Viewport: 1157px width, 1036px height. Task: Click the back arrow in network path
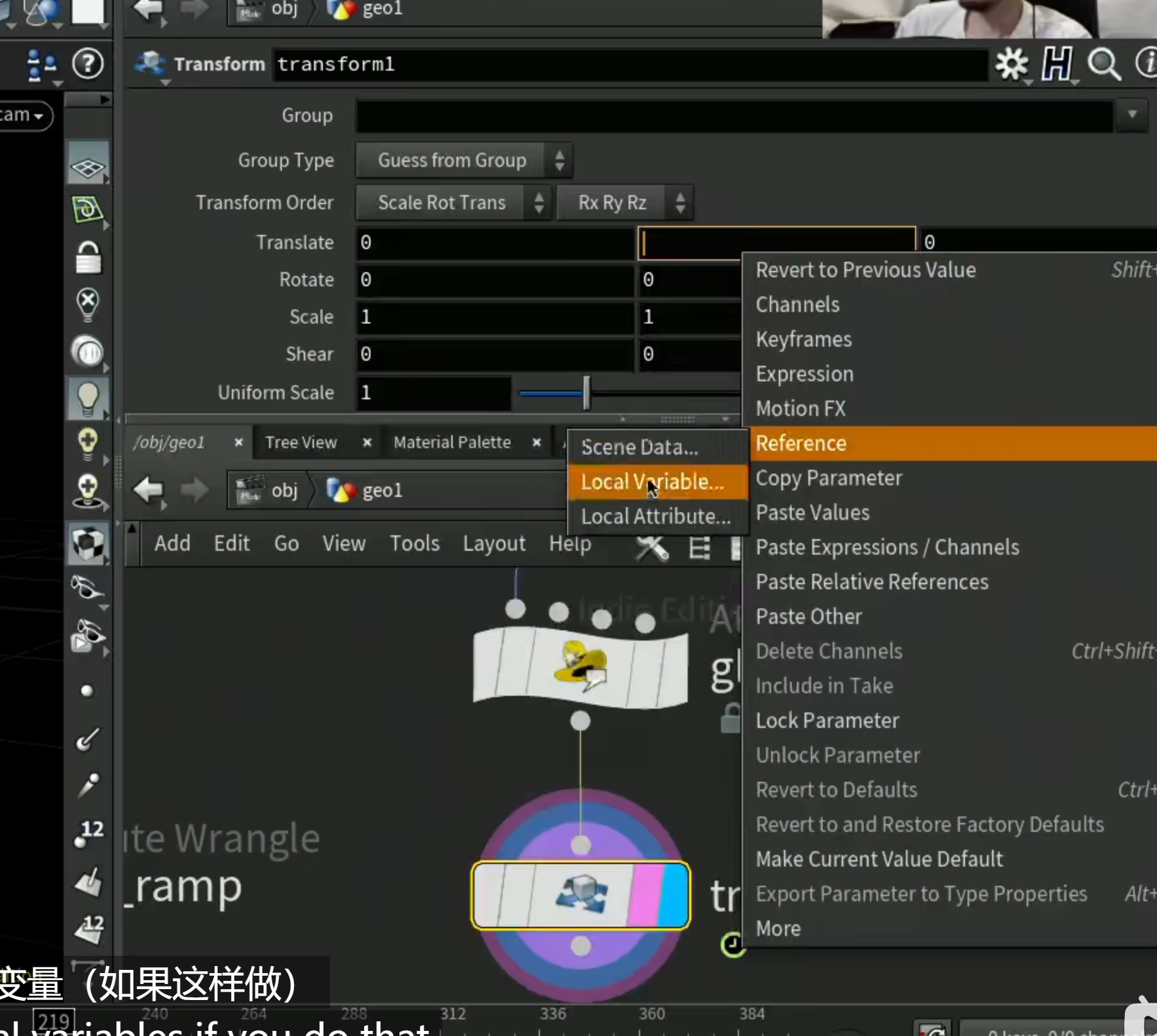(148, 490)
